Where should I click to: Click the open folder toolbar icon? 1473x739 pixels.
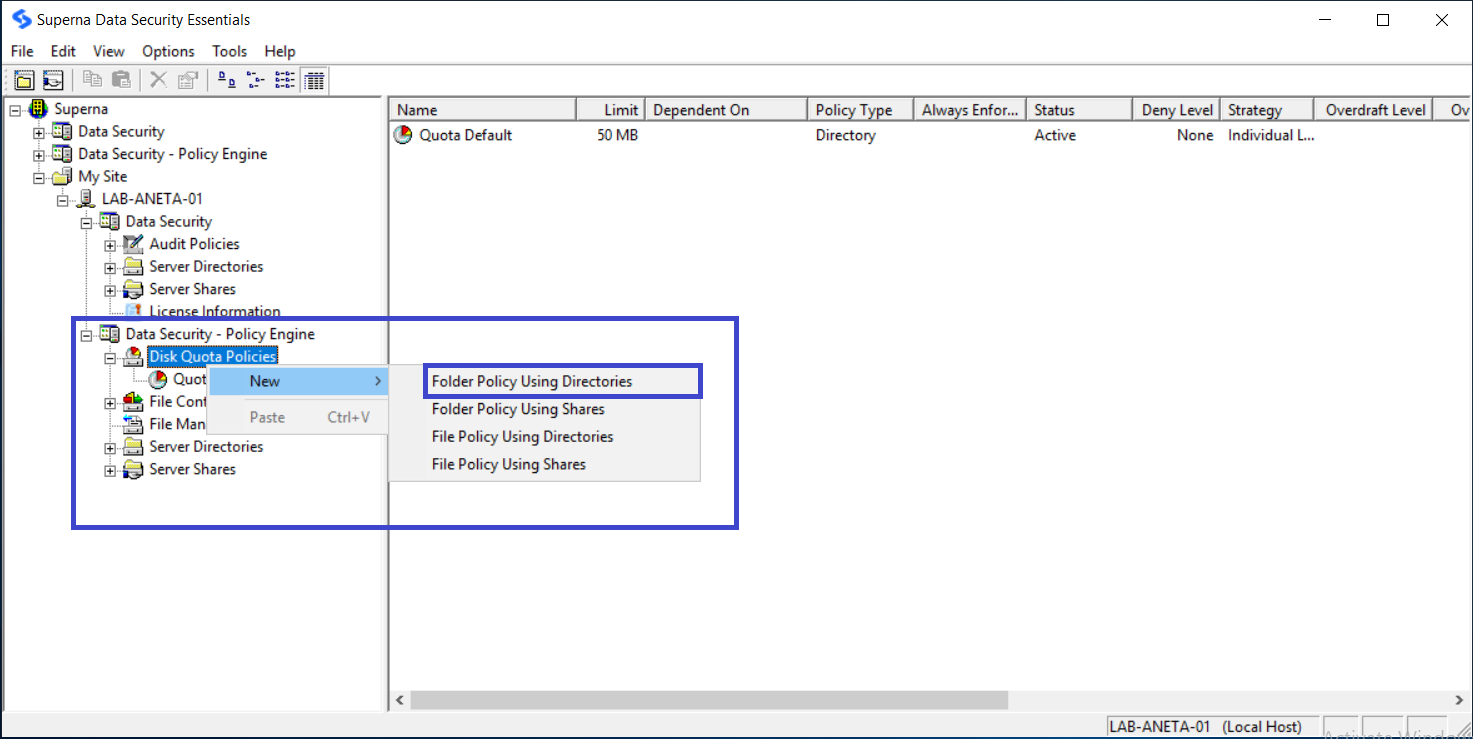(x=24, y=80)
